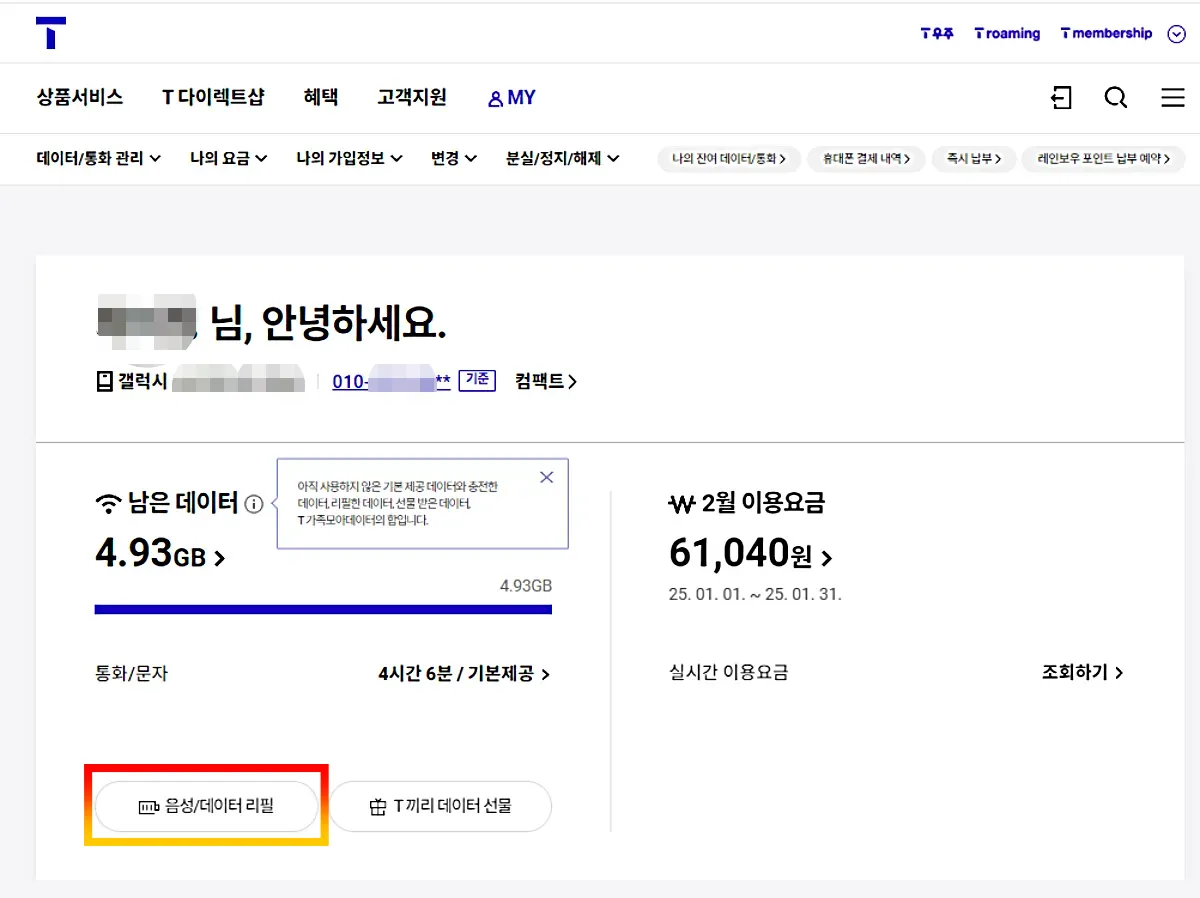Open the T 다이렉트샵 menu

pos(213,97)
